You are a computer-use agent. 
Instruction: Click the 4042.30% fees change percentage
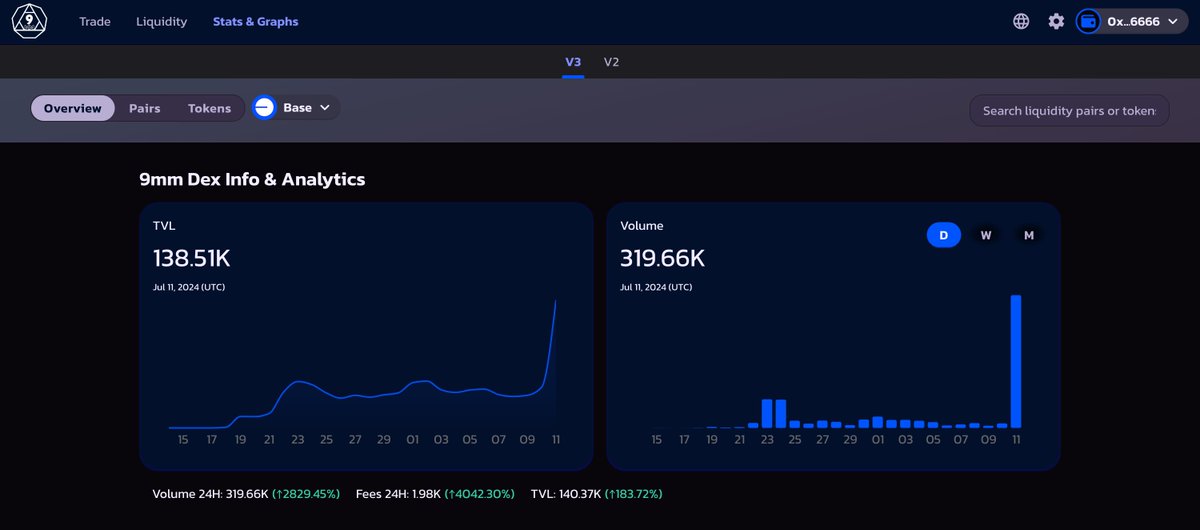tap(479, 494)
